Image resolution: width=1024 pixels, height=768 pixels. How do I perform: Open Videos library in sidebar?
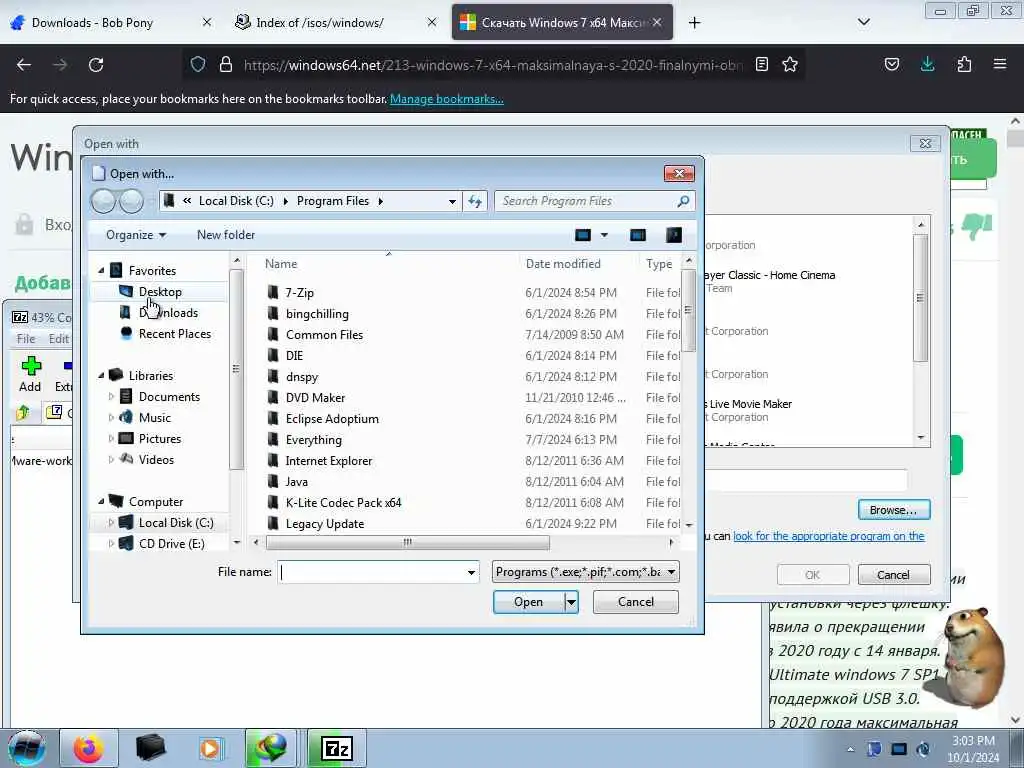[156, 459]
